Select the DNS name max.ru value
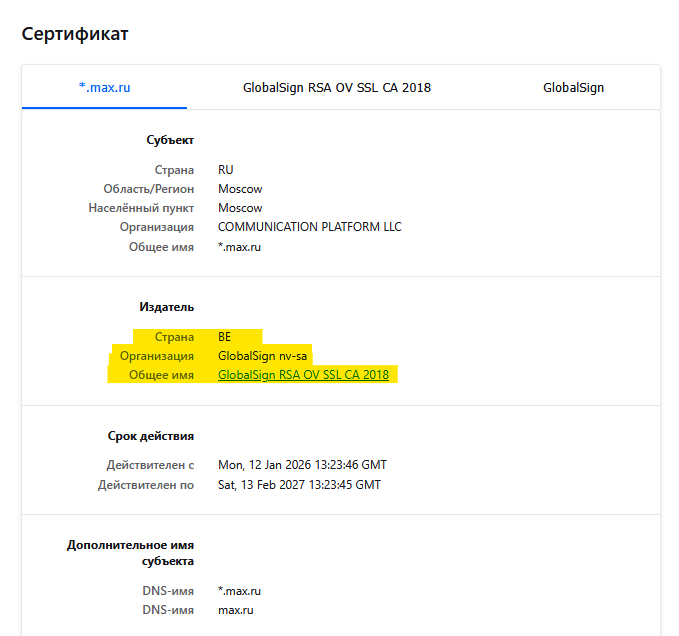Viewport: 679px width, 636px height. (236, 610)
